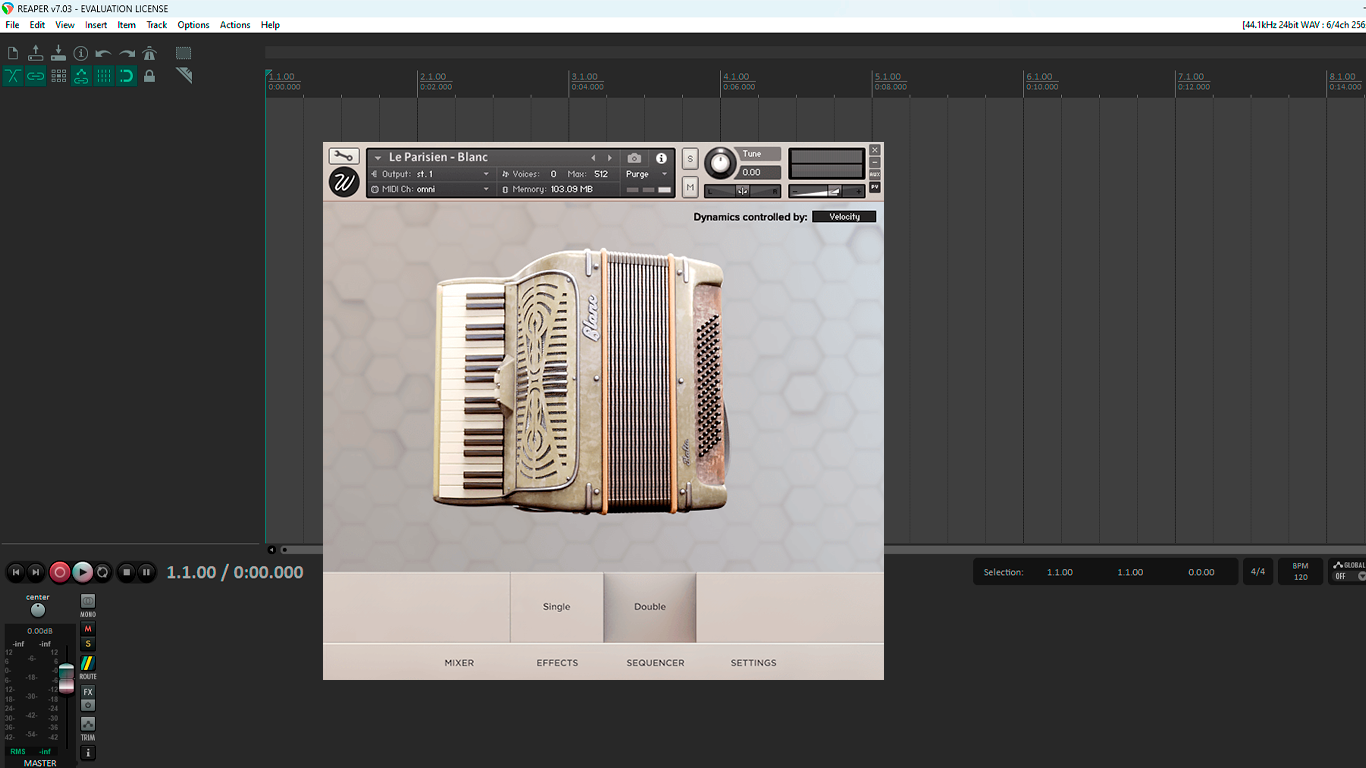Screen dimensions: 1366x768
Task: Toggle the locking padlock icon
Action: [x=149, y=76]
